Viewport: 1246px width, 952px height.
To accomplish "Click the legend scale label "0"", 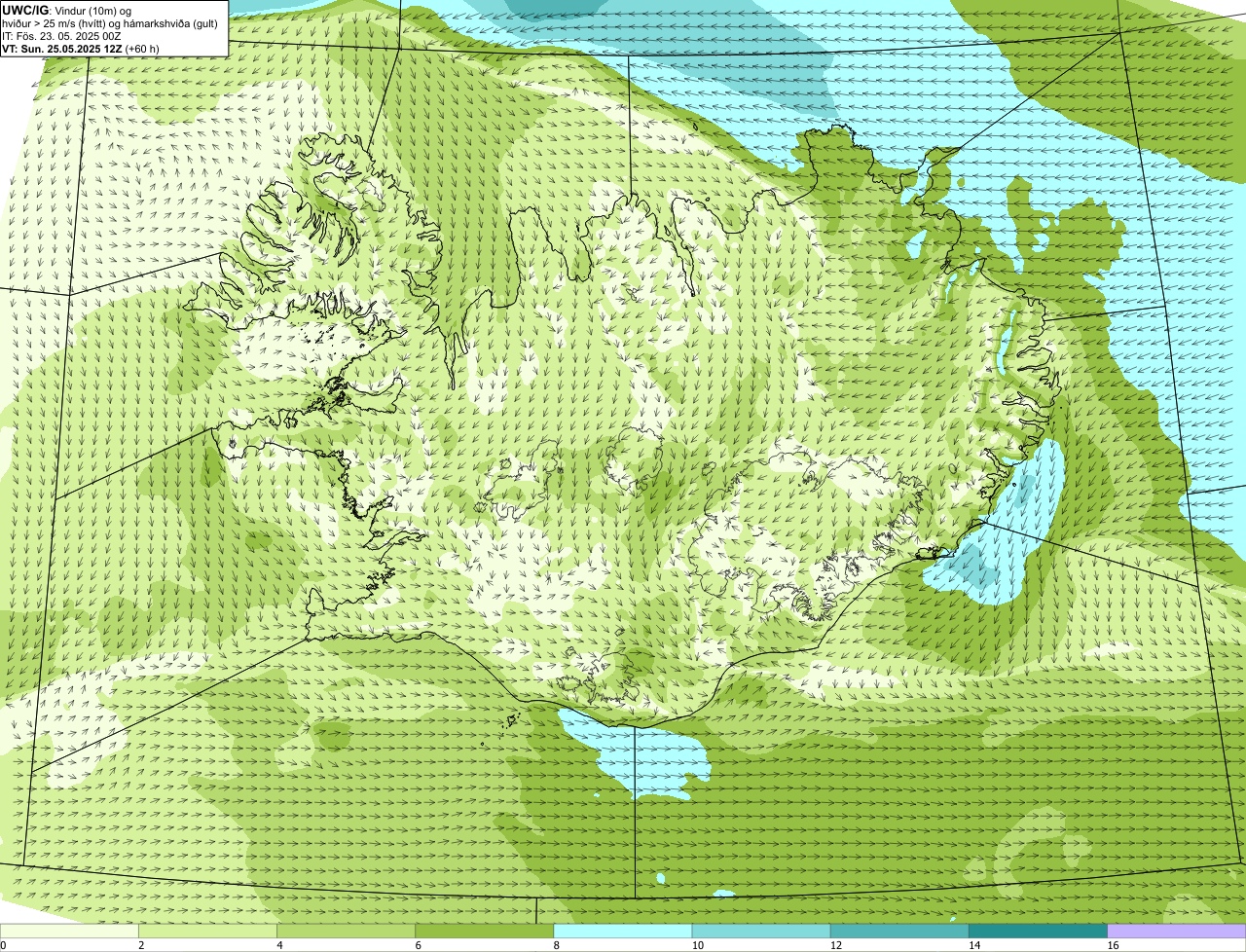I will point(3,945).
